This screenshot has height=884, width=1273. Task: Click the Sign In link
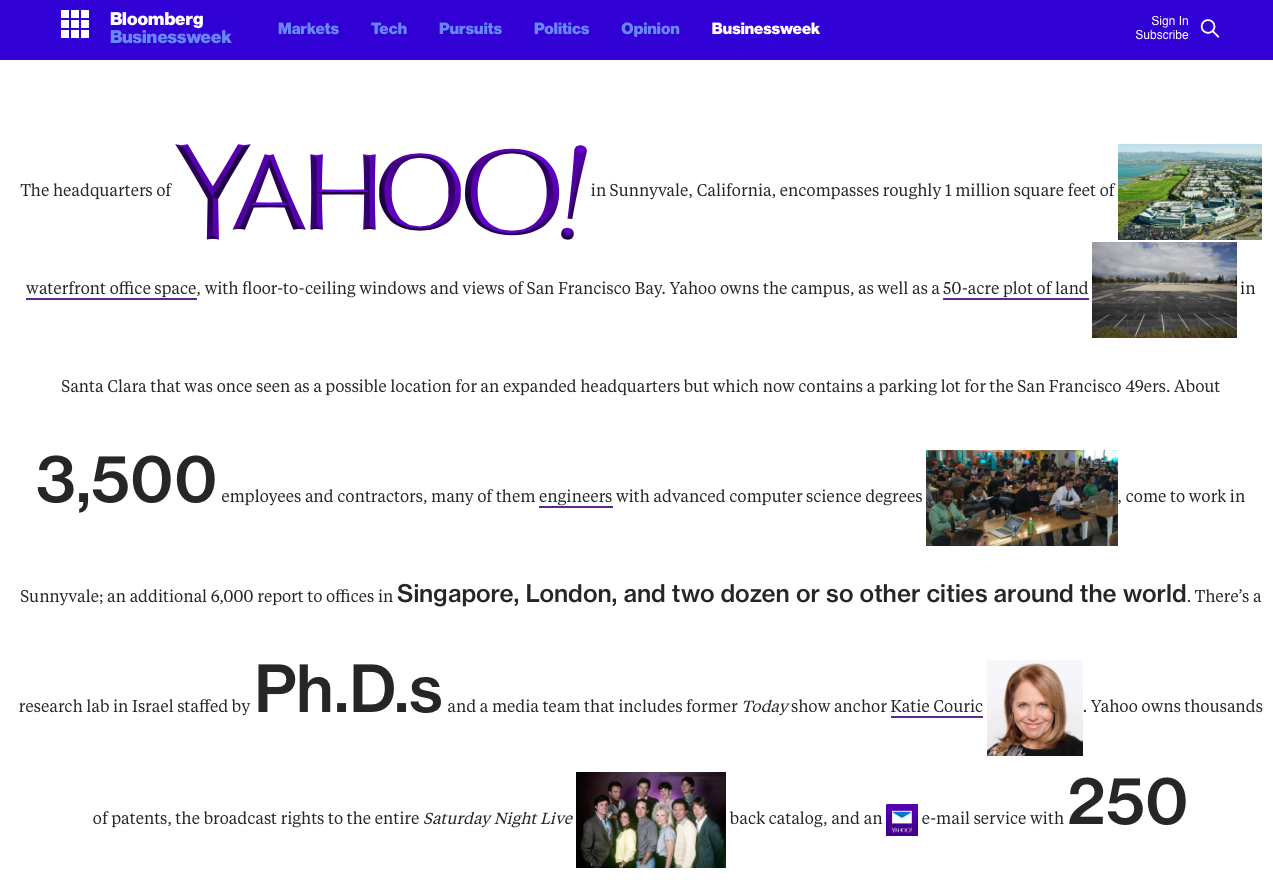(x=1170, y=21)
